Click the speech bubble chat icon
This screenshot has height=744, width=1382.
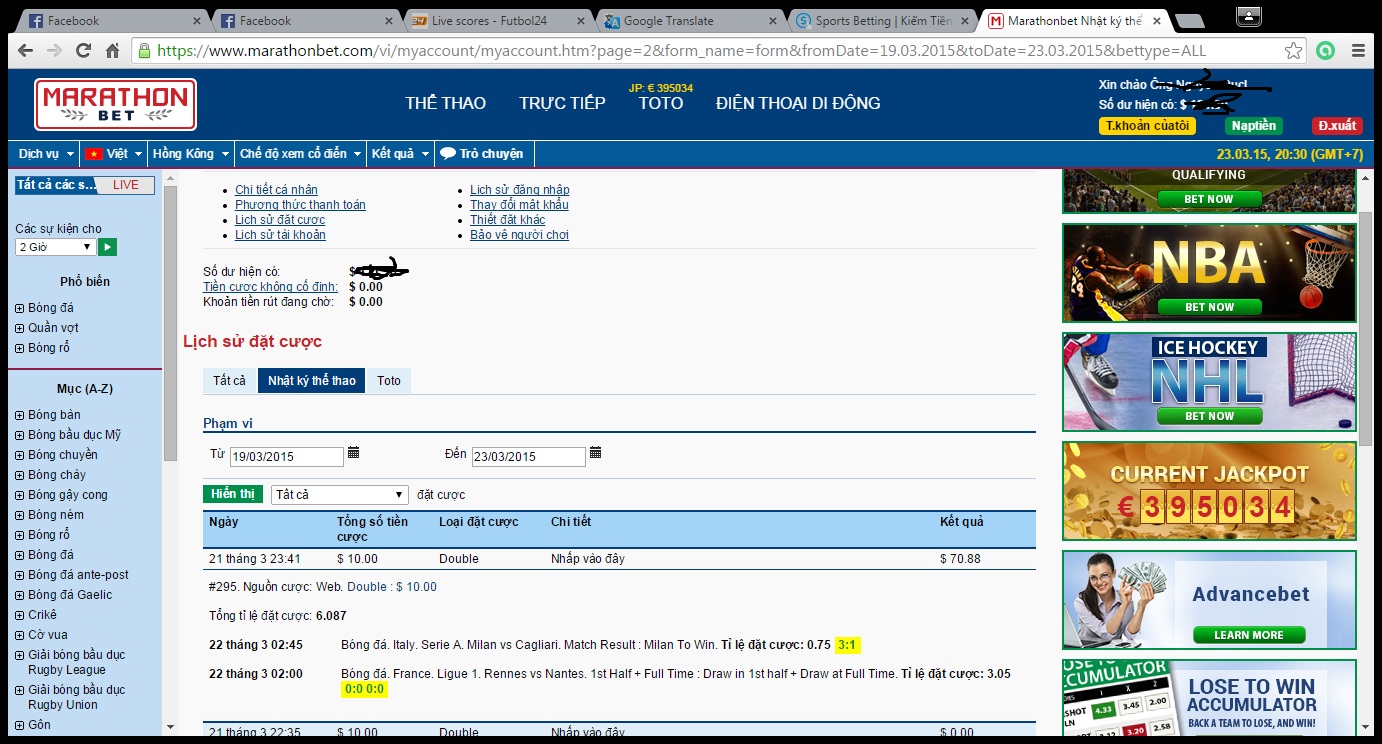[x=448, y=153]
